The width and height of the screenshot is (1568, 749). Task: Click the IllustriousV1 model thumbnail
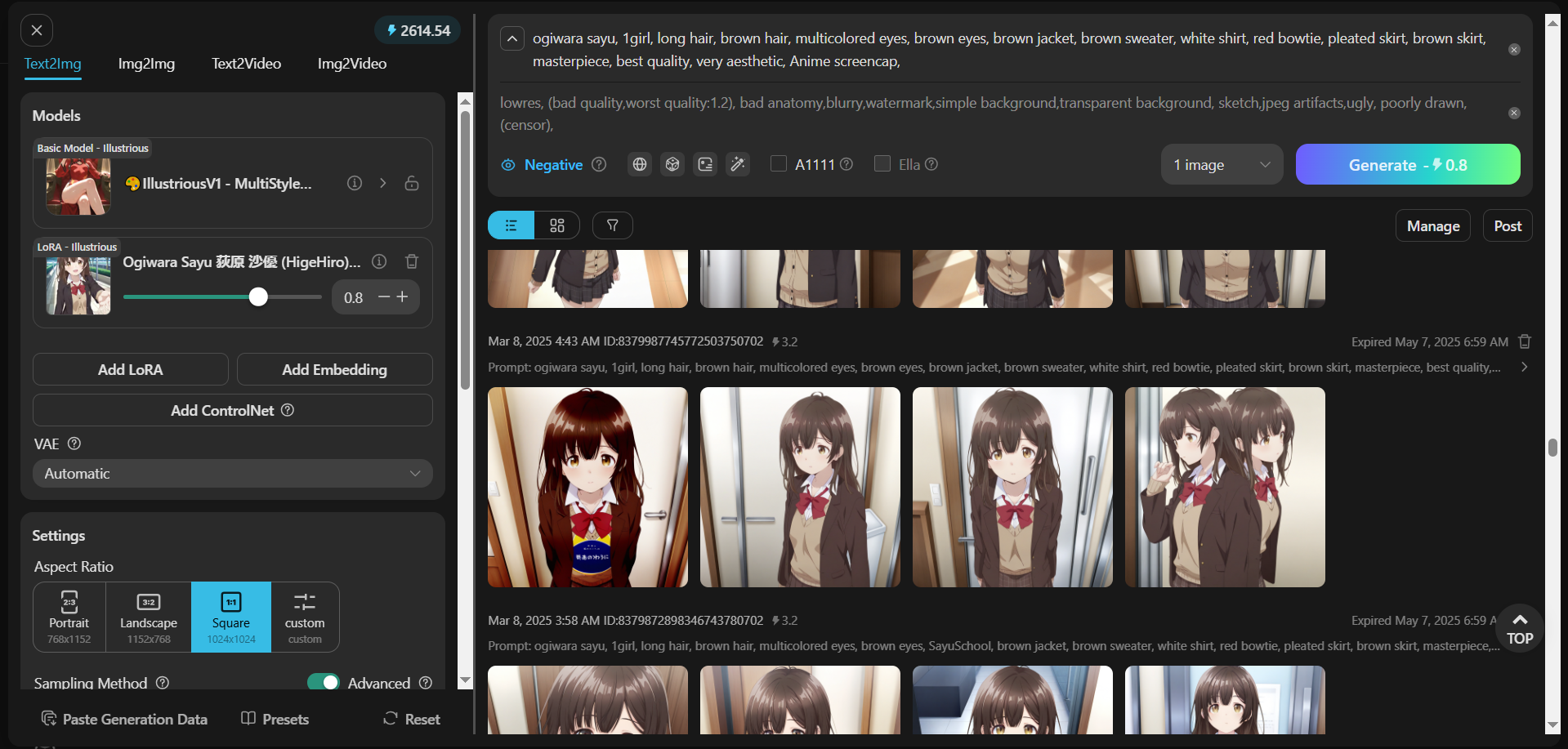coord(78,186)
